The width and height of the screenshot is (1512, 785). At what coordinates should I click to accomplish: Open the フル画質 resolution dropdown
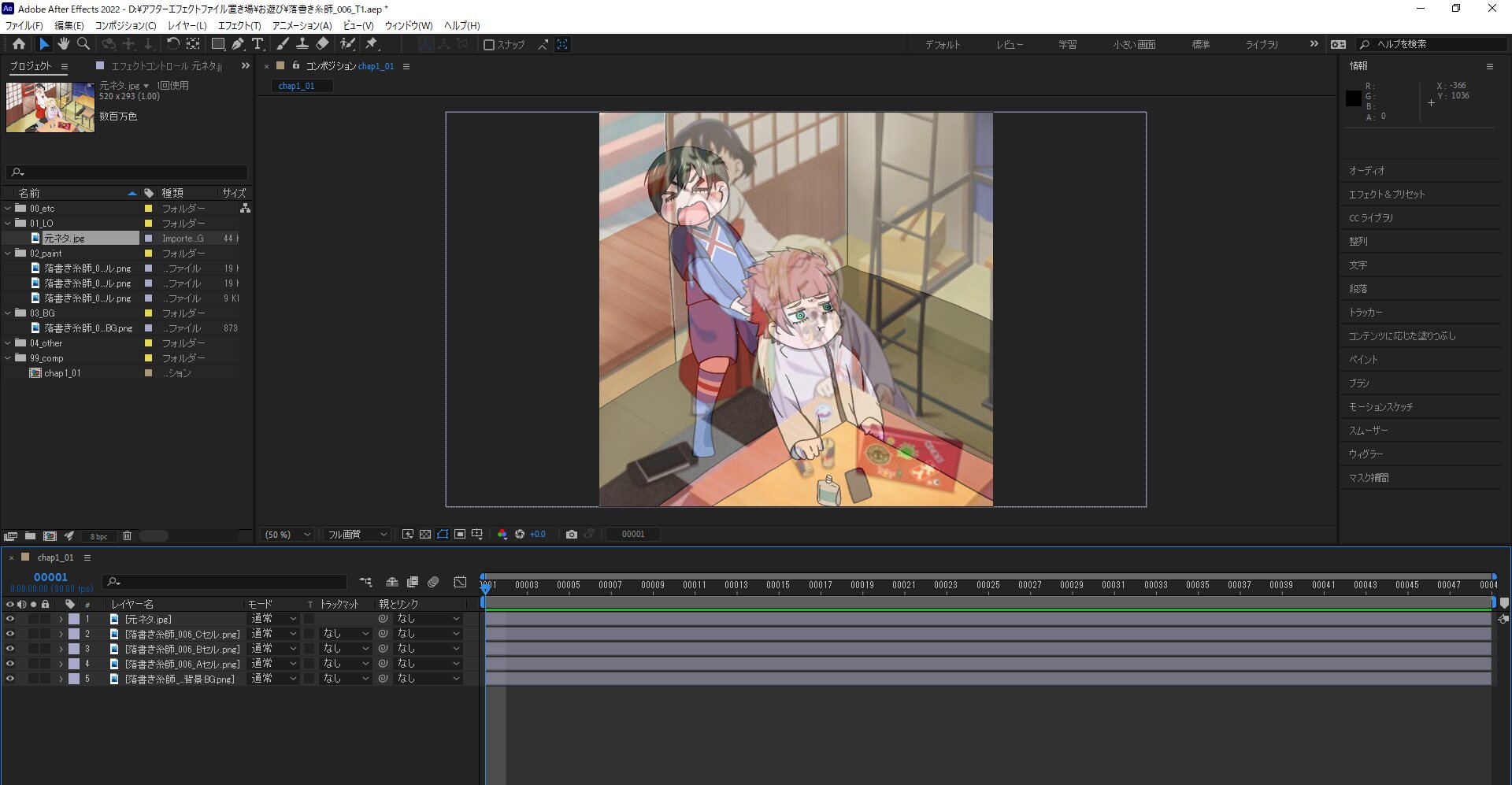tap(358, 535)
